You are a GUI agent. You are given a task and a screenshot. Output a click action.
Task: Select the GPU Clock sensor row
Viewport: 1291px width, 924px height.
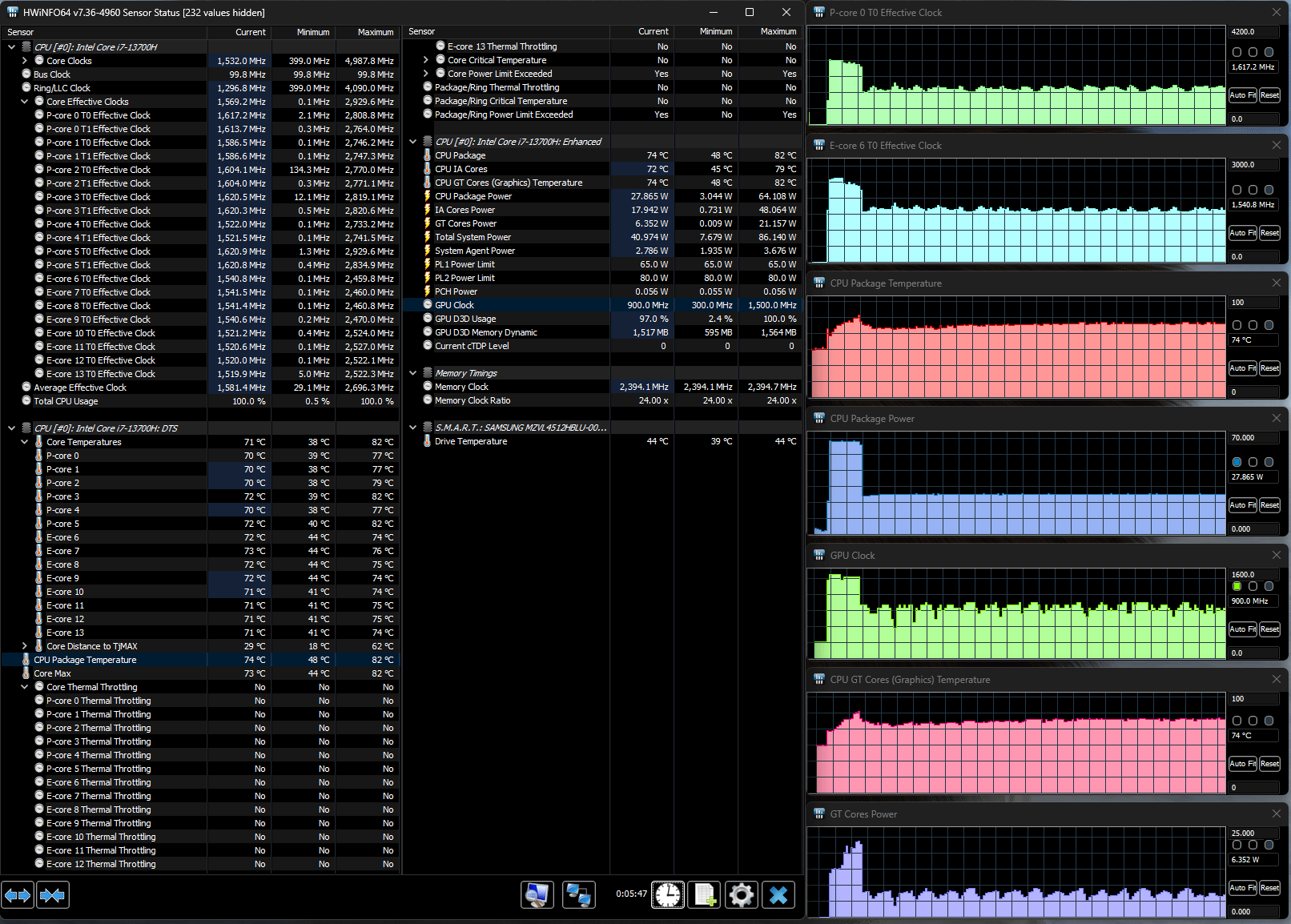pyautogui.click(x=454, y=305)
